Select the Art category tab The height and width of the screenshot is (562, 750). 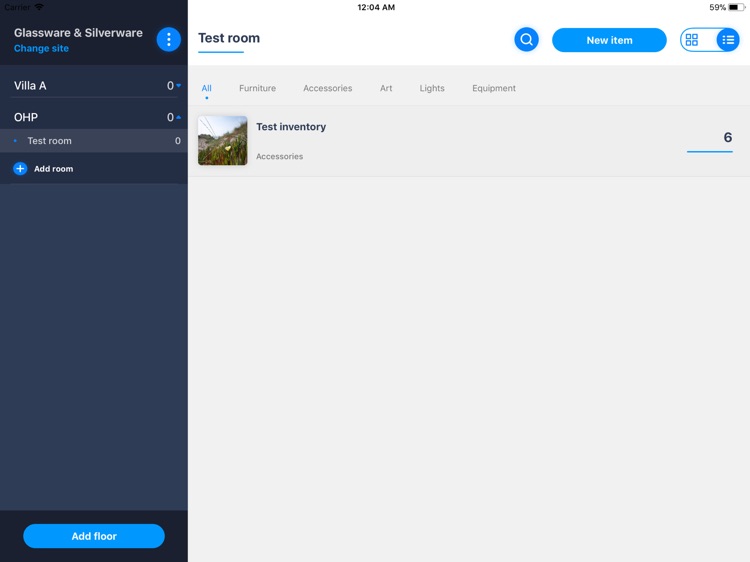point(386,88)
